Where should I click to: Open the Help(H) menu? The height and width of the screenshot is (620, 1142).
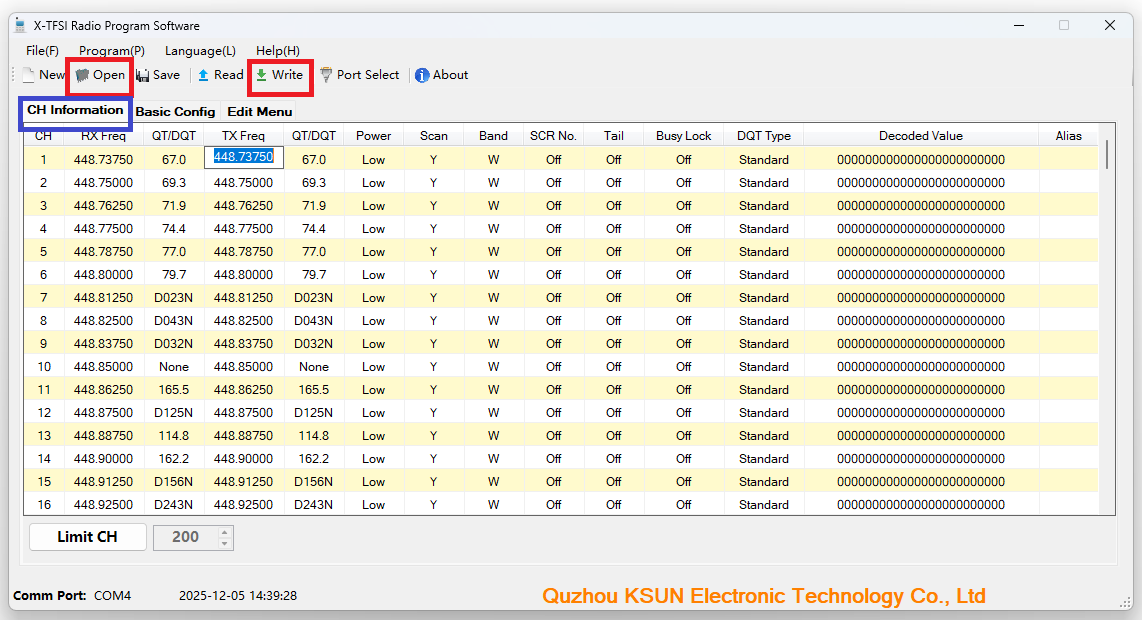(x=277, y=51)
